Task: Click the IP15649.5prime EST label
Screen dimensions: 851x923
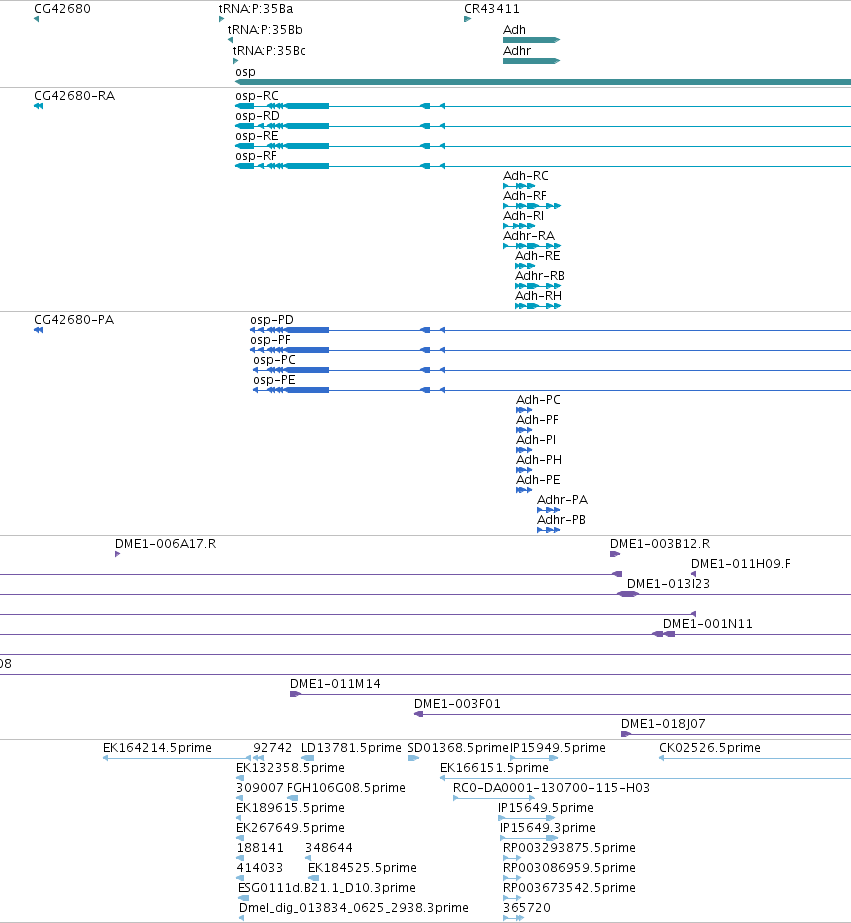Action: pos(546,808)
